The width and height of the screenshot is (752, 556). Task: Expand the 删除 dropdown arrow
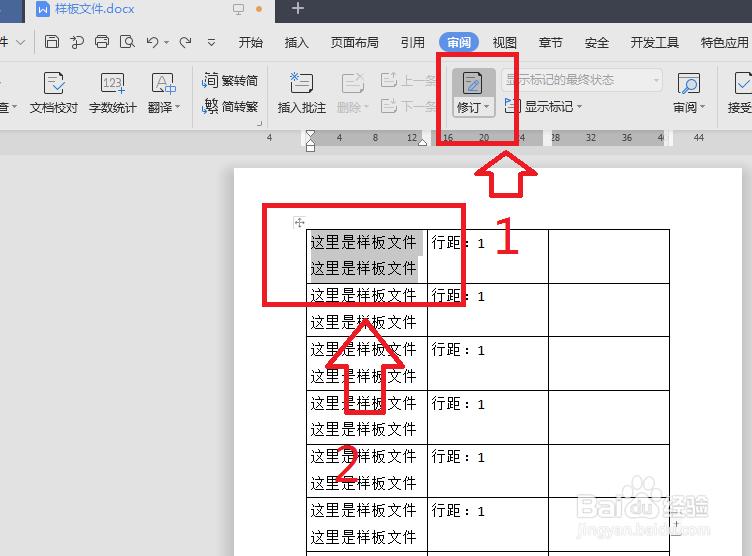coord(366,107)
